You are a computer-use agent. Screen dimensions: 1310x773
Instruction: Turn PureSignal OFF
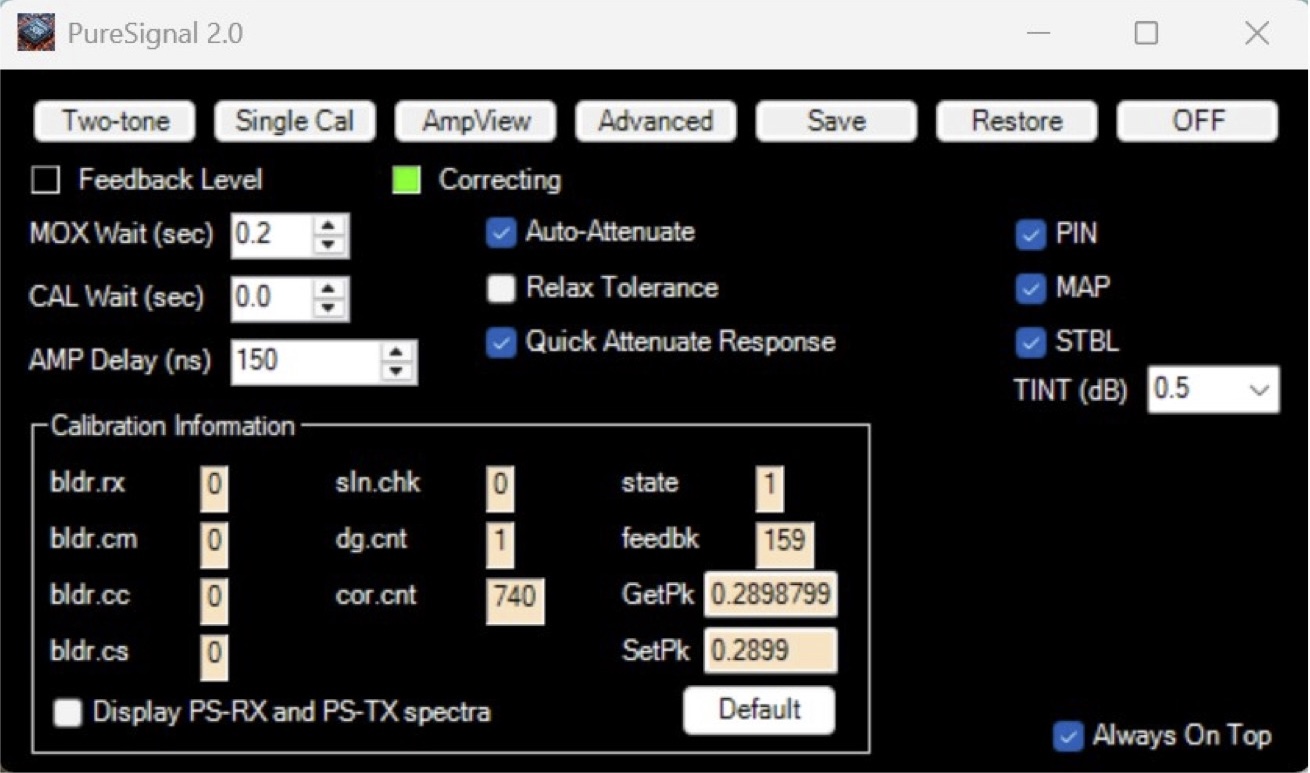point(1197,121)
